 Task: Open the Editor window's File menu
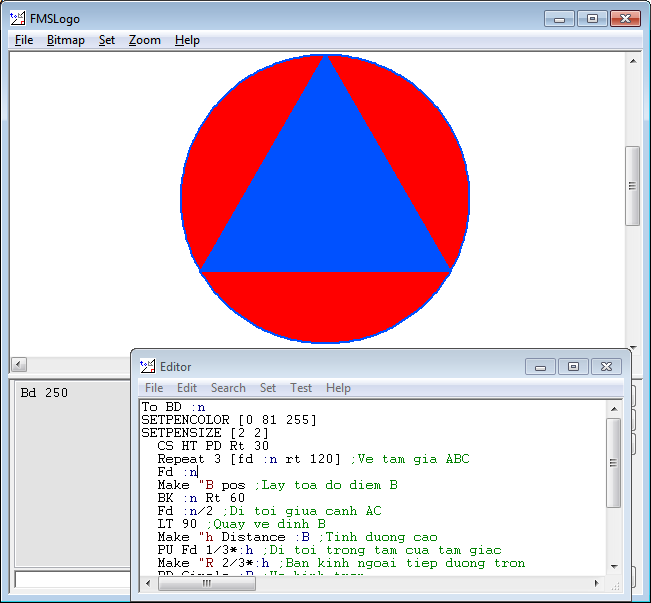(154, 388)
